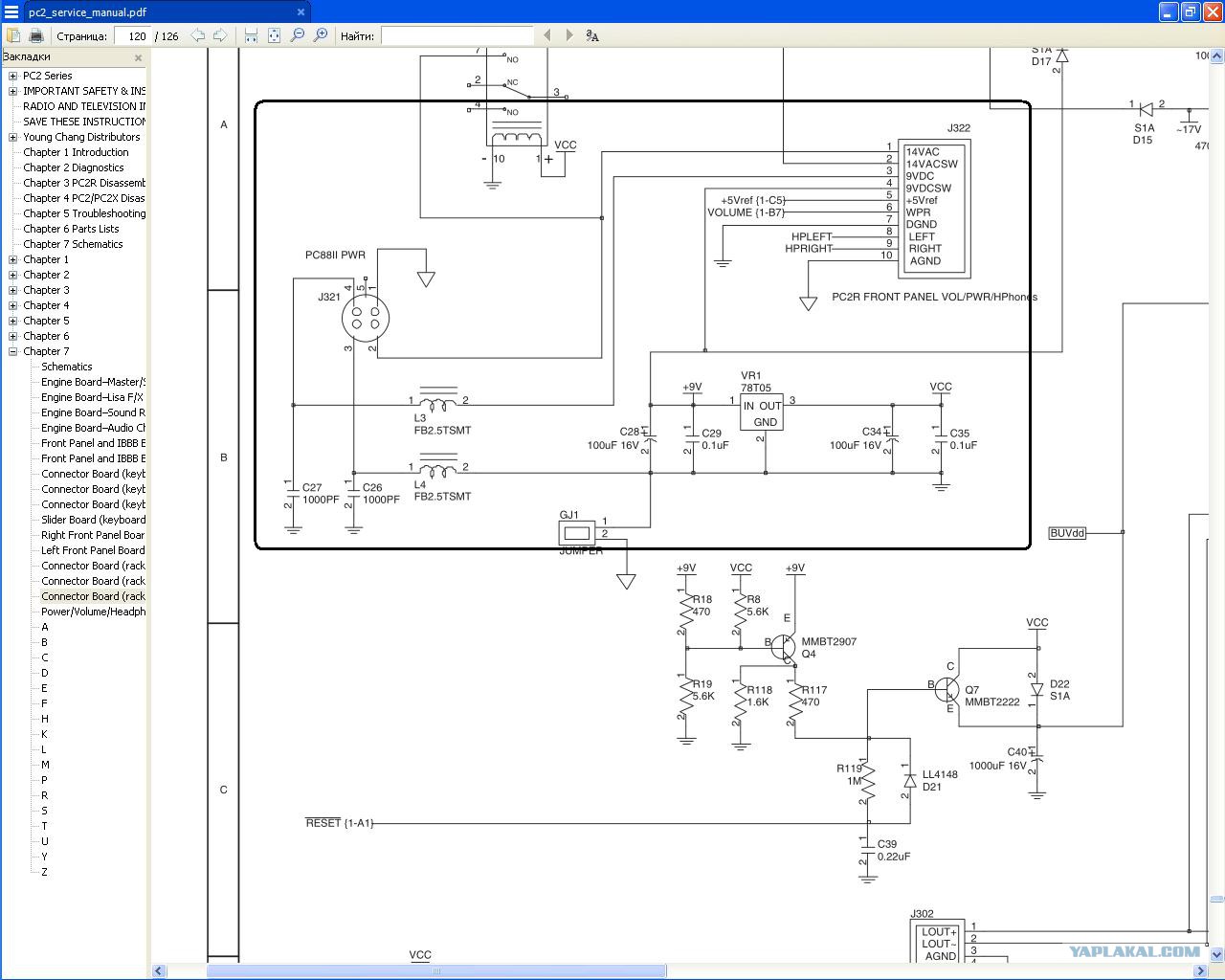Click the zoom in magnifier
This screenshot has height=980, width=1225.
[321, 35]
